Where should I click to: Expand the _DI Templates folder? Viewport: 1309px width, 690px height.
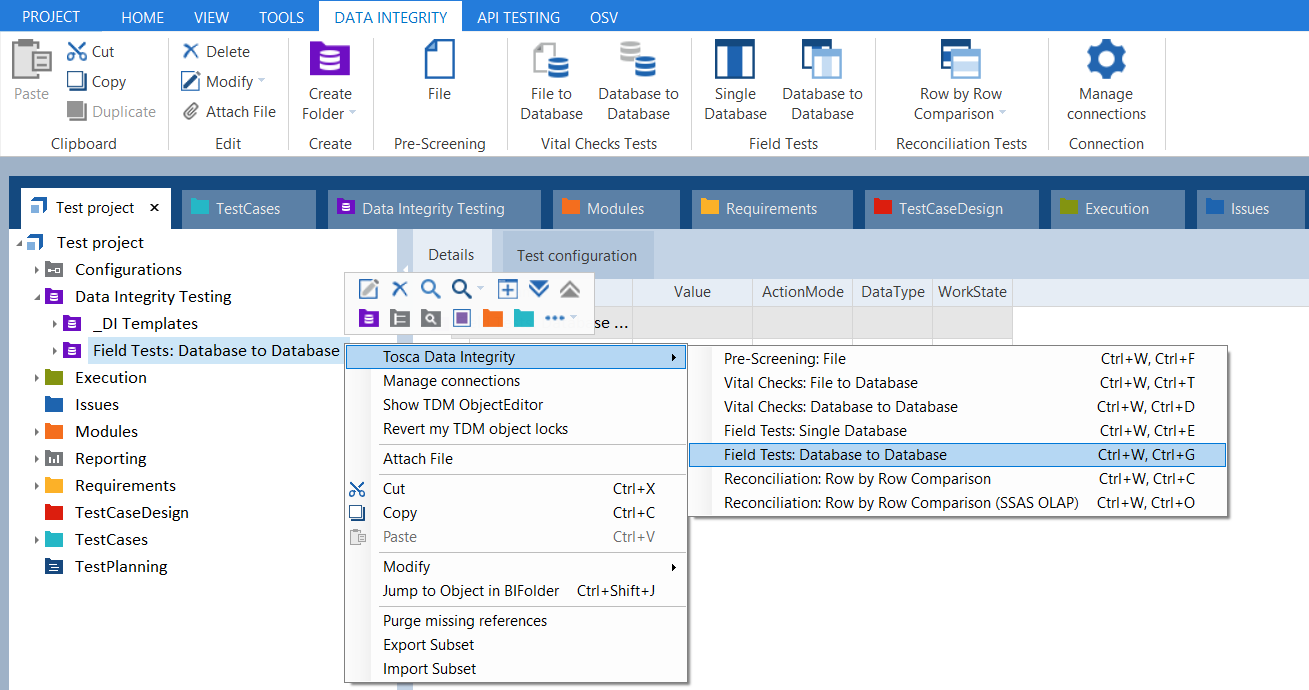tap(55, 324)
